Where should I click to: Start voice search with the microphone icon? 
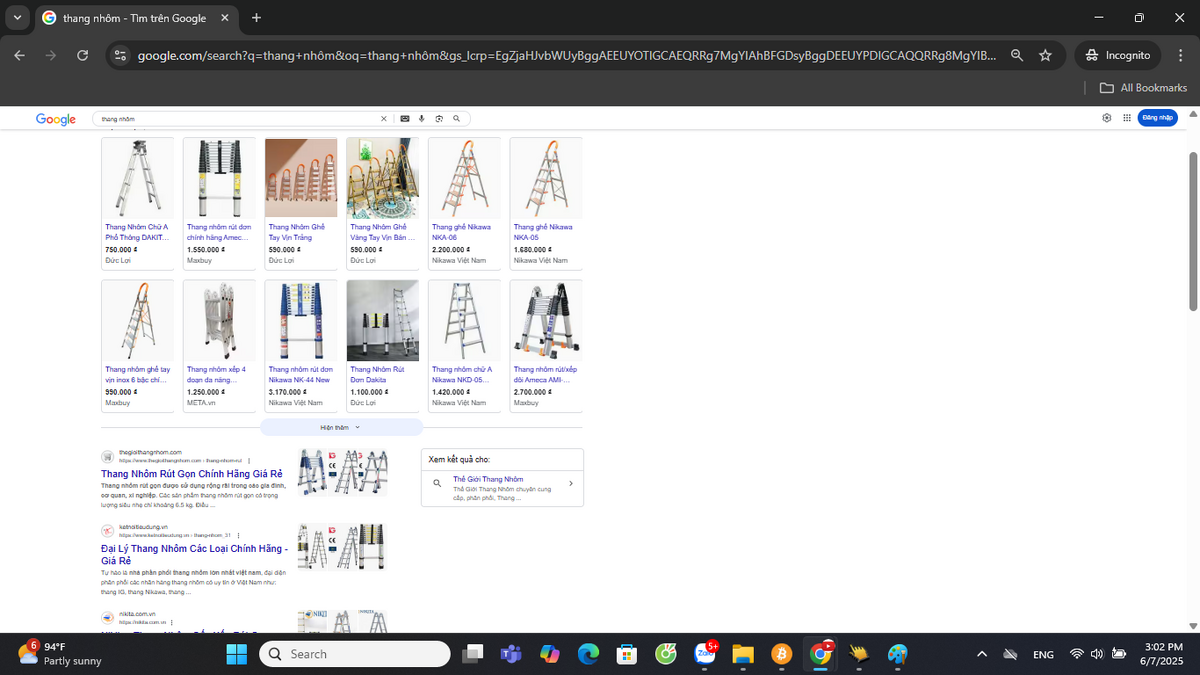tap(422, 118)
